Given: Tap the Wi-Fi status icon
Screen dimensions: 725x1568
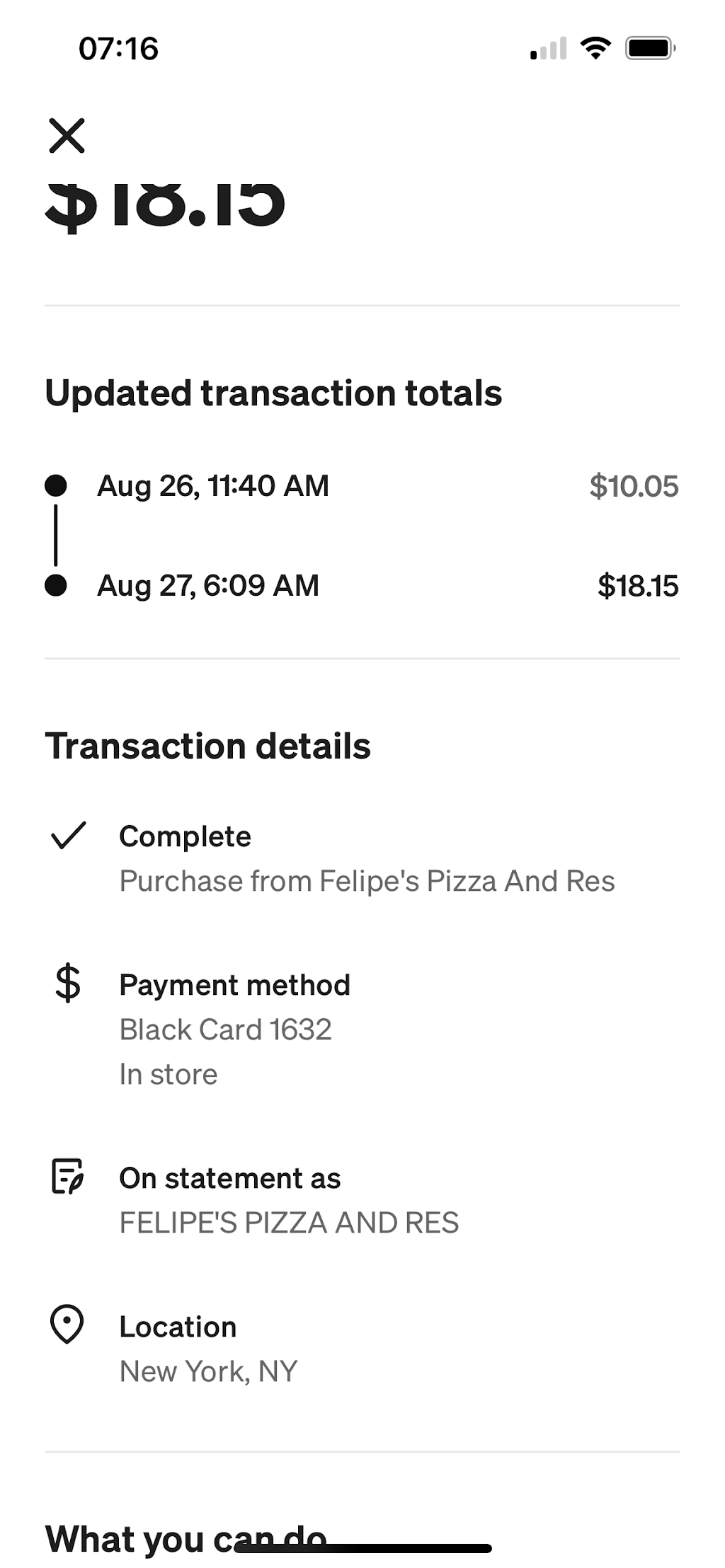Looking at the screenshot, I should [595, 48].
